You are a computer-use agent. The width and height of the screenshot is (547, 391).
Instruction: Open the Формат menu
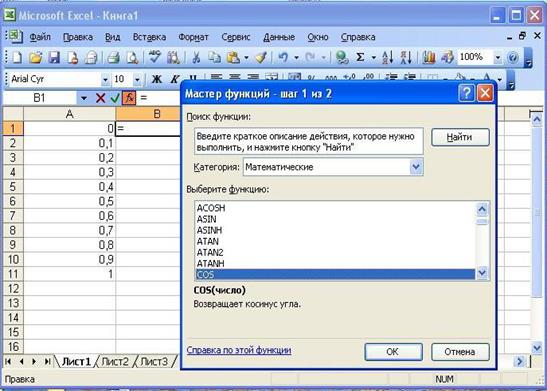[193, 37]
